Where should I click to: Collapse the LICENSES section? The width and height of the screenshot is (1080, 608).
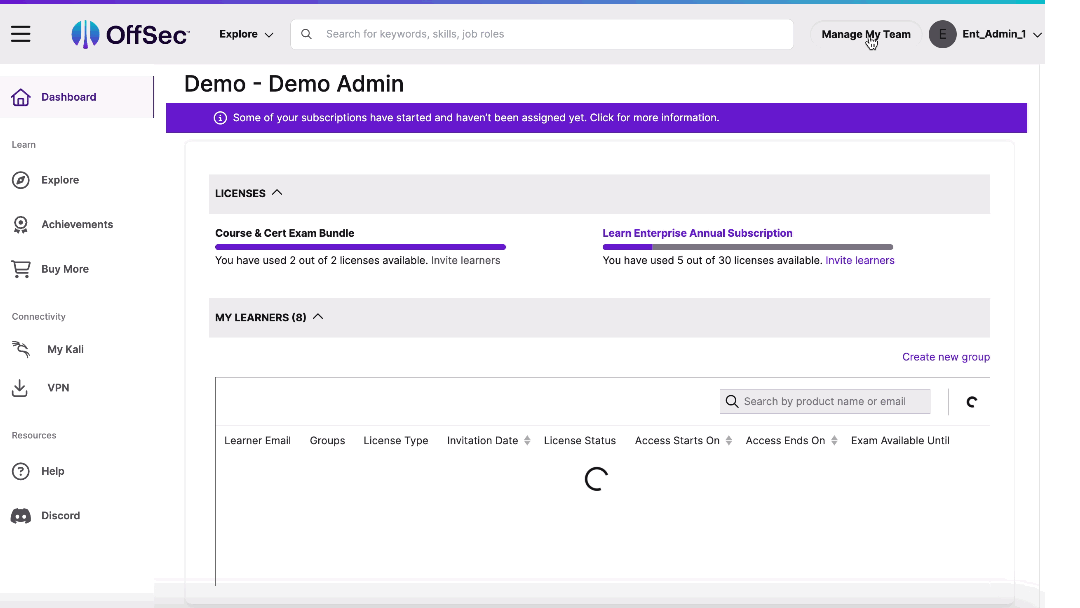click(x=277, y=193)
